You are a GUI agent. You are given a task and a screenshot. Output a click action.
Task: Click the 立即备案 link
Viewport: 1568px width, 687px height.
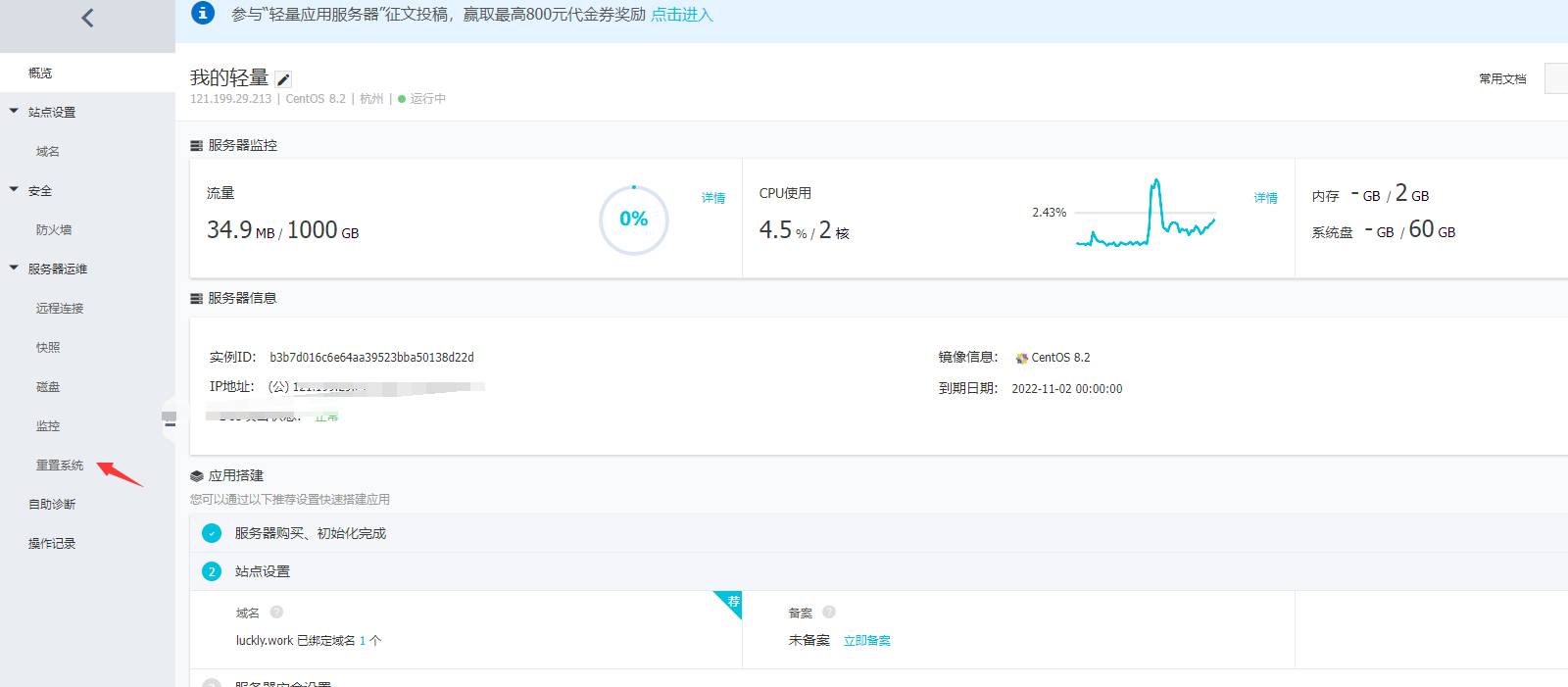(x=866, y=641)
